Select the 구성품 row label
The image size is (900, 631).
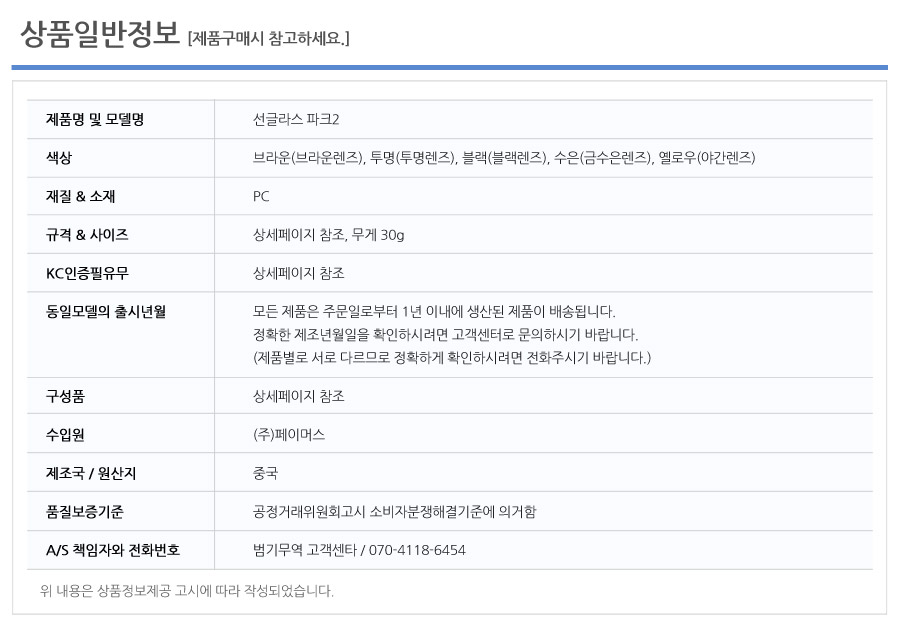coord(65,396)
